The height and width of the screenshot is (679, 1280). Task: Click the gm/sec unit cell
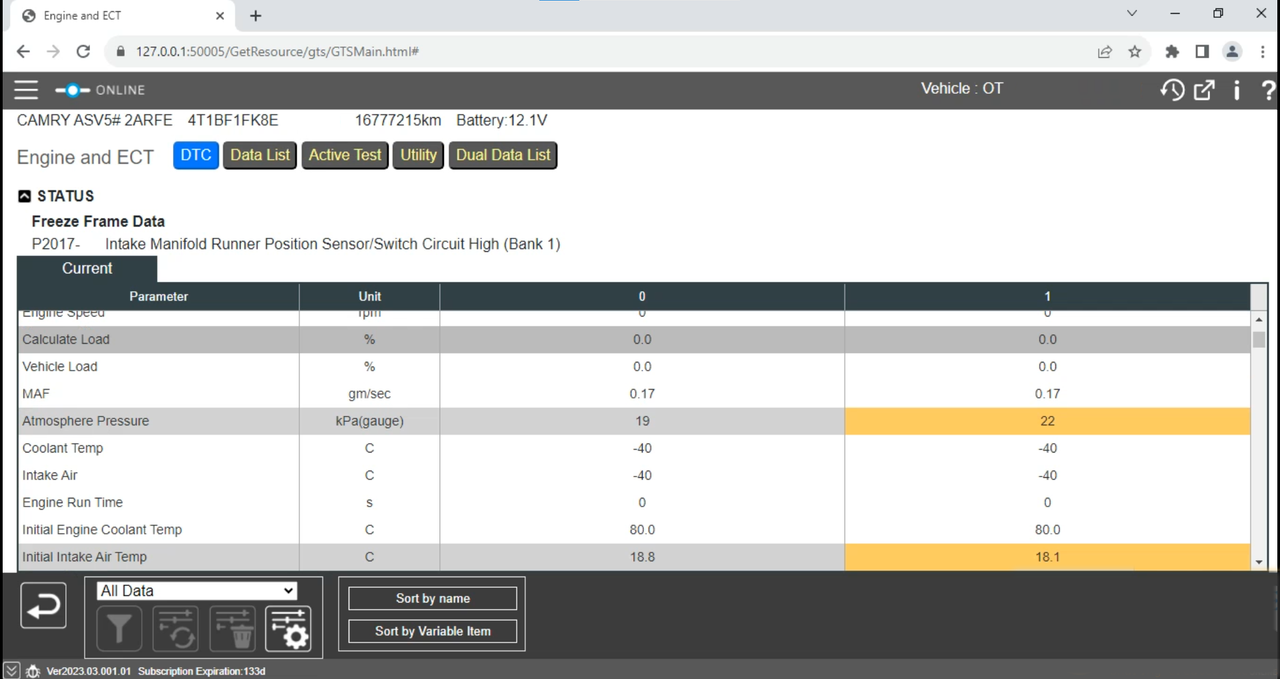pos(370,394)
